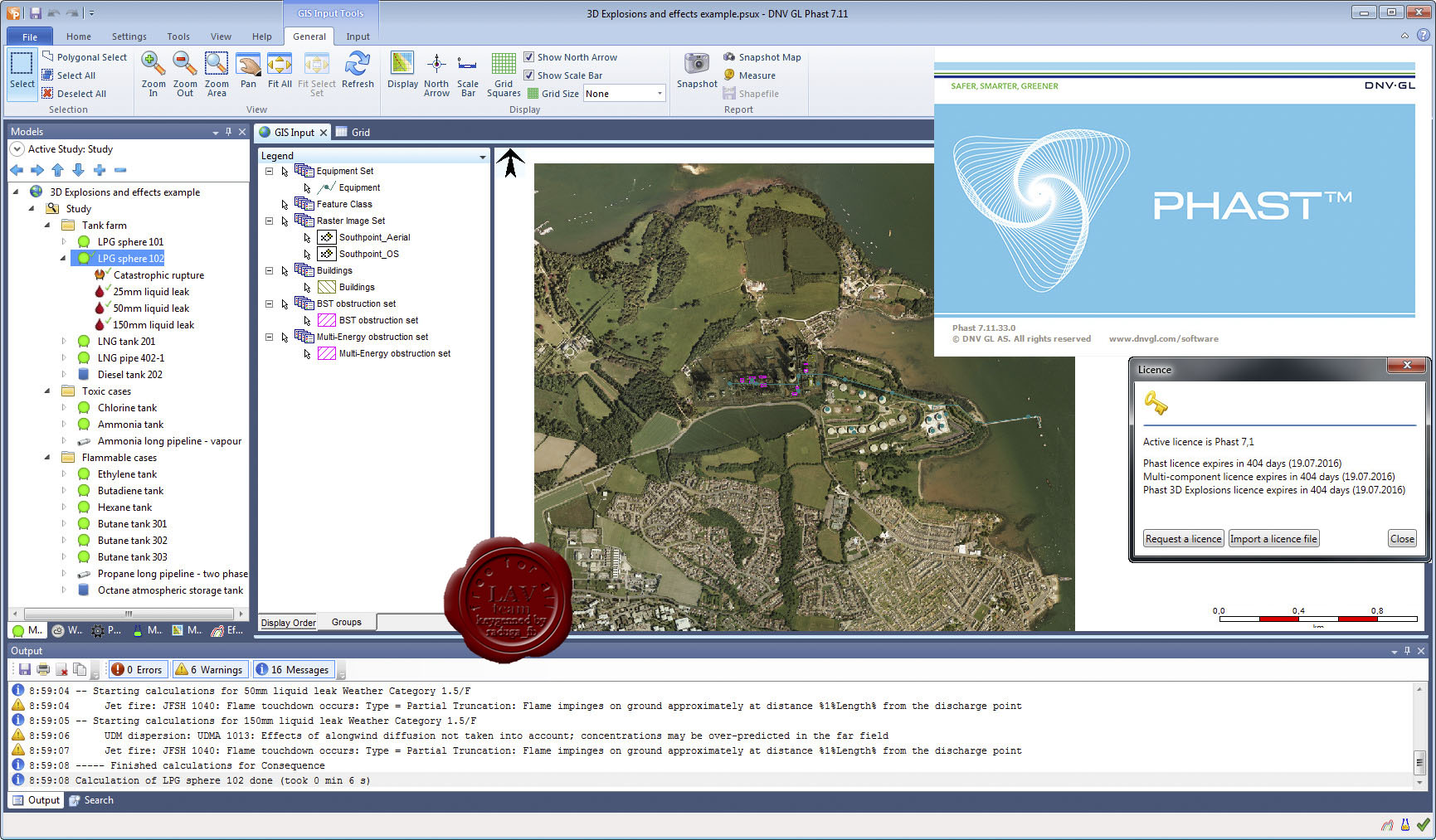Image resolution: width=1436 pixels, height=840 pixels.
Task: Close the GIS Input tab
Action: [324, 132]
